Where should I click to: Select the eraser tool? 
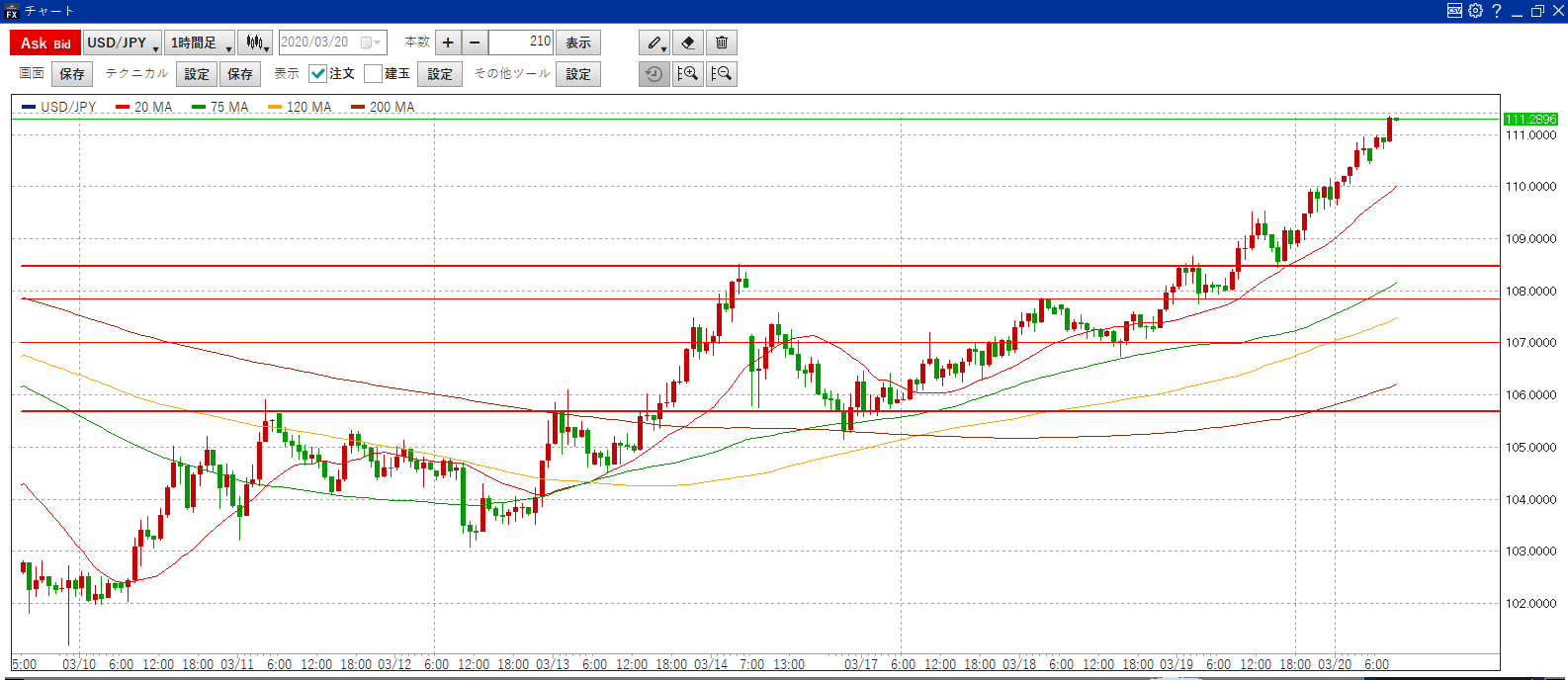[x=688, y=42]
